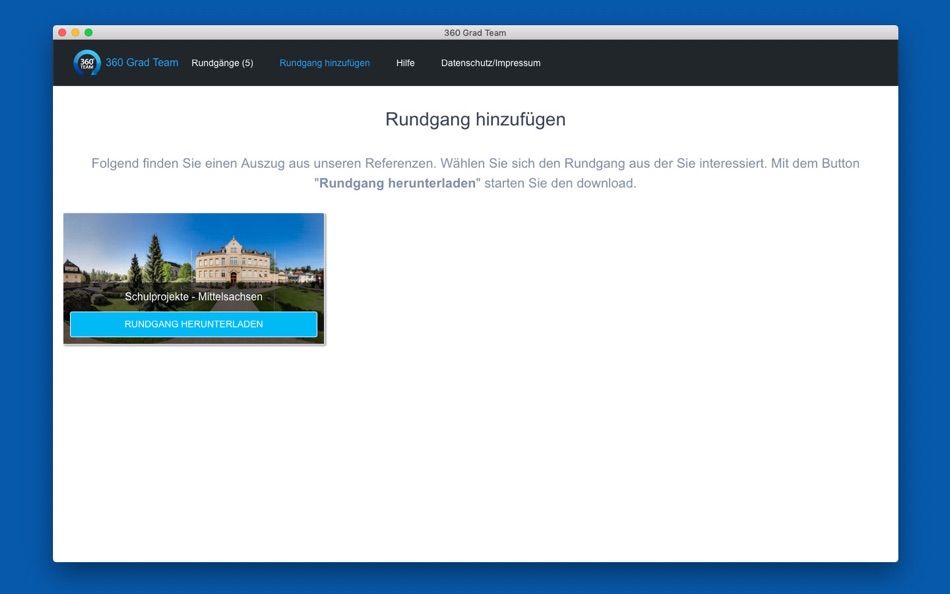950x594 pixels.
Task: Open the 360 Grad Team brand link
Action: [142, 62]
